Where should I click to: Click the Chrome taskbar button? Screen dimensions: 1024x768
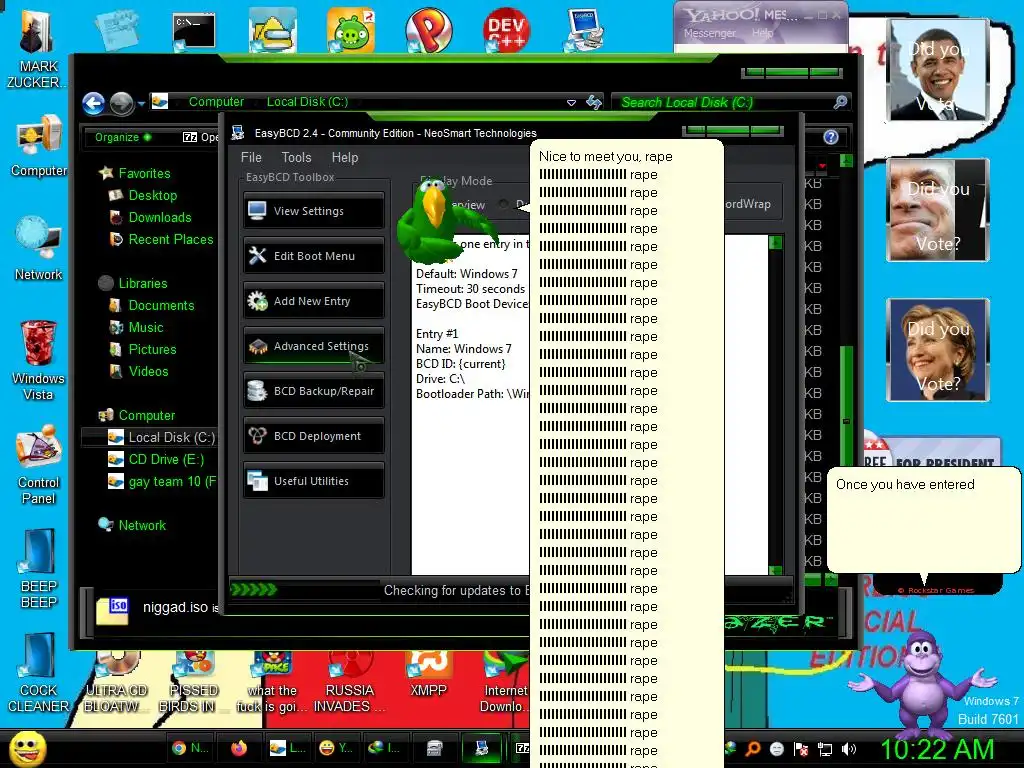(189, 748)
